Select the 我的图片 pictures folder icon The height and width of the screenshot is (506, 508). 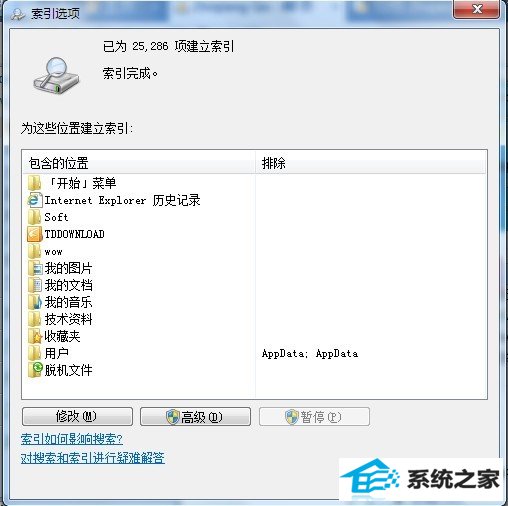35,268
